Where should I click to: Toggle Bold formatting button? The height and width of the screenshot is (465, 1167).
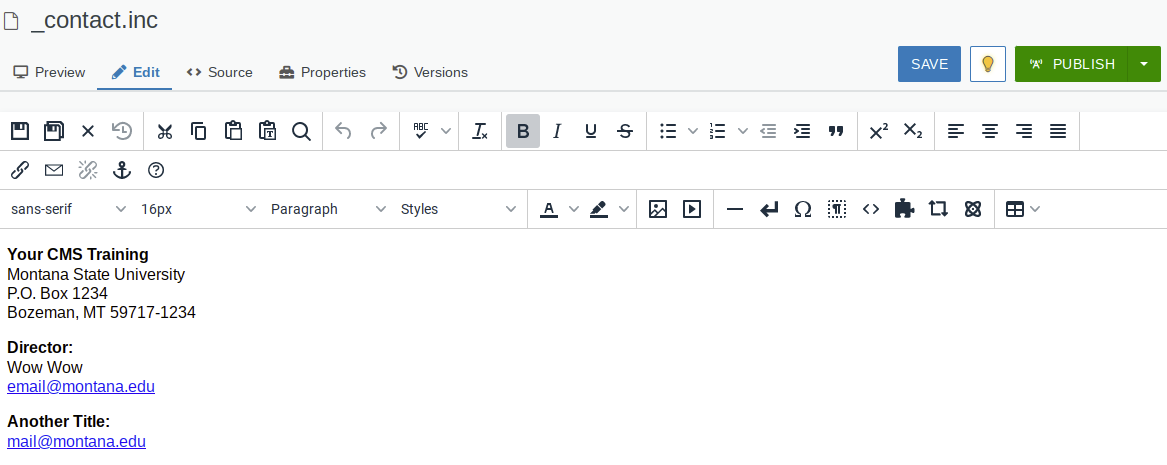(x=523, y=131)
